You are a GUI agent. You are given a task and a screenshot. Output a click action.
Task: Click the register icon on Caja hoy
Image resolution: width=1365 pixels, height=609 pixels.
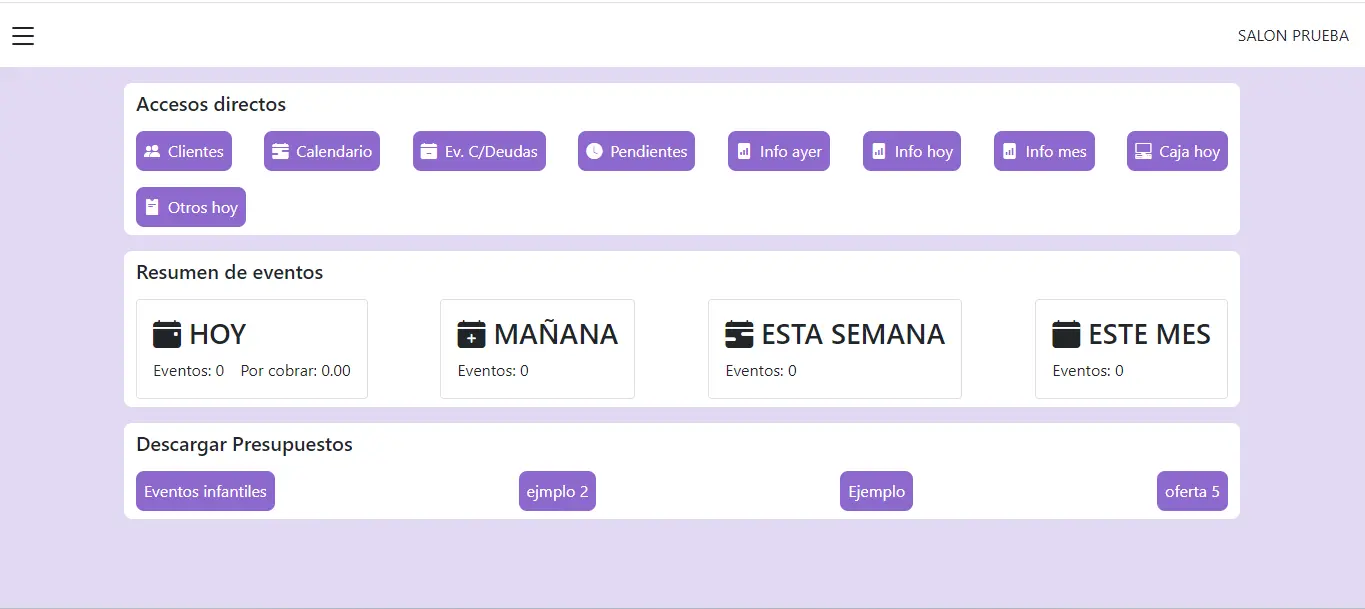coord(1143,151)
